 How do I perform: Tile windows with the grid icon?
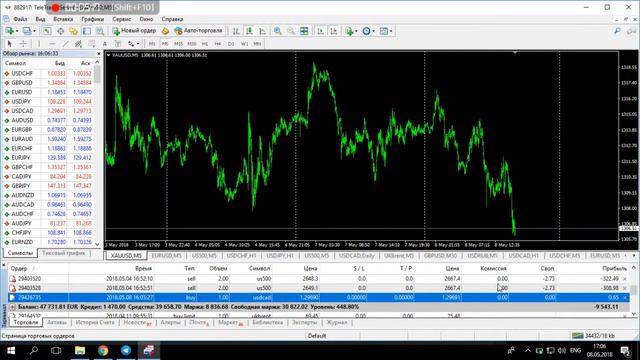pyautogui.click(x=304, y=31)
